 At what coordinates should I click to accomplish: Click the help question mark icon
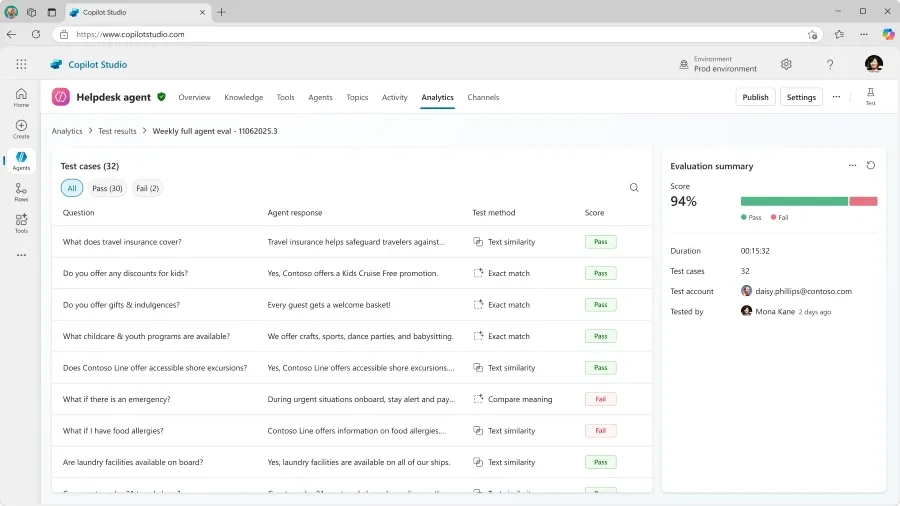coord(830,64)
